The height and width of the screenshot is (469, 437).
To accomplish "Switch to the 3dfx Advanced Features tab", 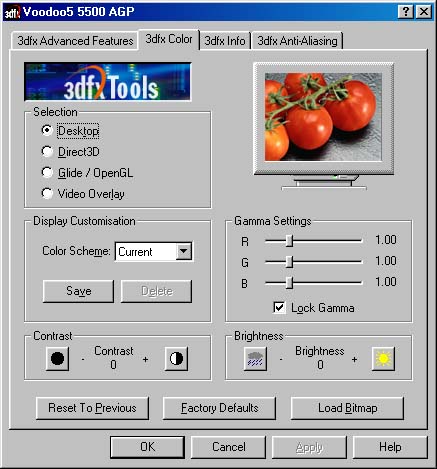I will [75, 41].
